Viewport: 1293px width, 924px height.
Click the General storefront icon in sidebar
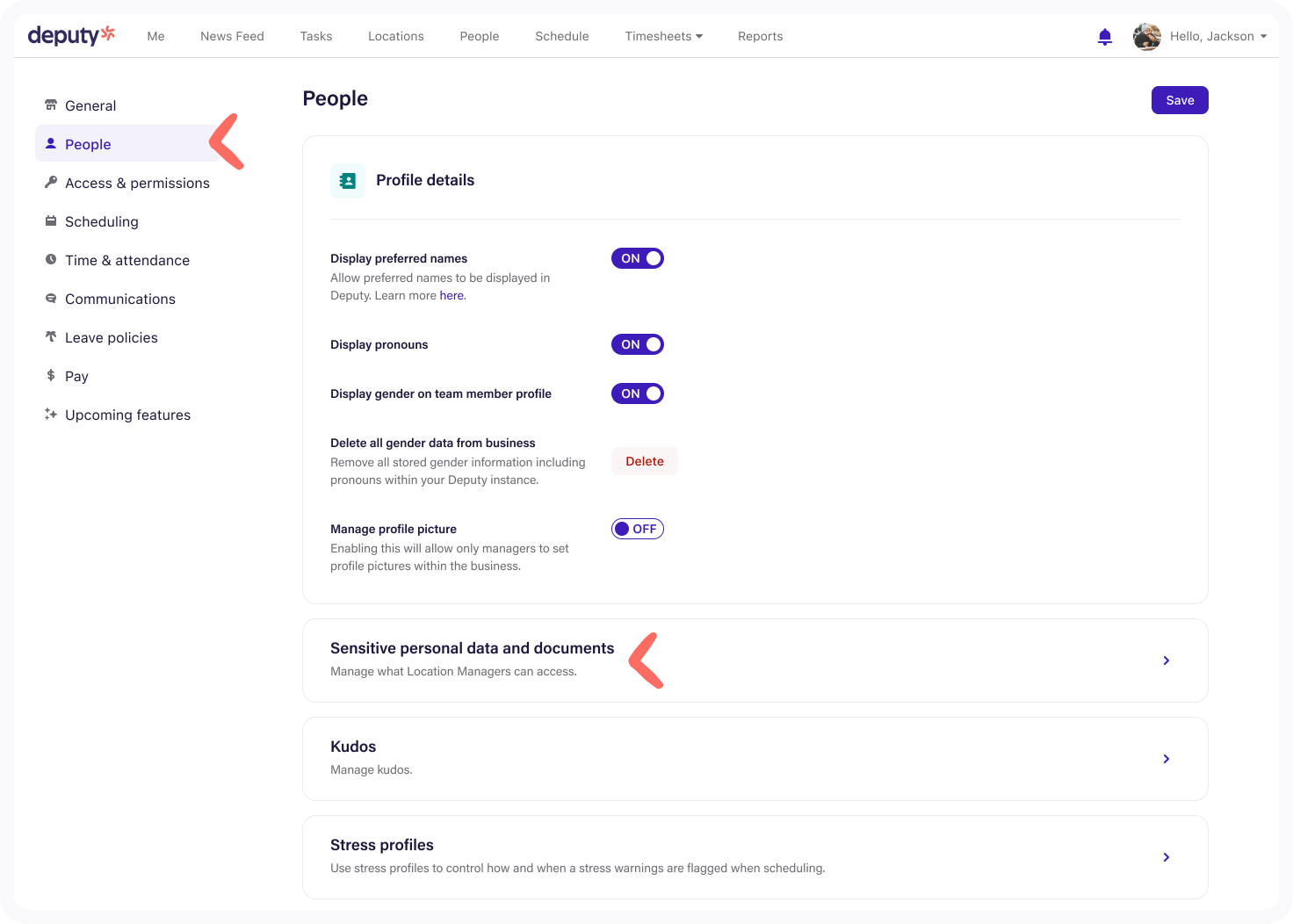pyautogui.click(x=51, y=105)
